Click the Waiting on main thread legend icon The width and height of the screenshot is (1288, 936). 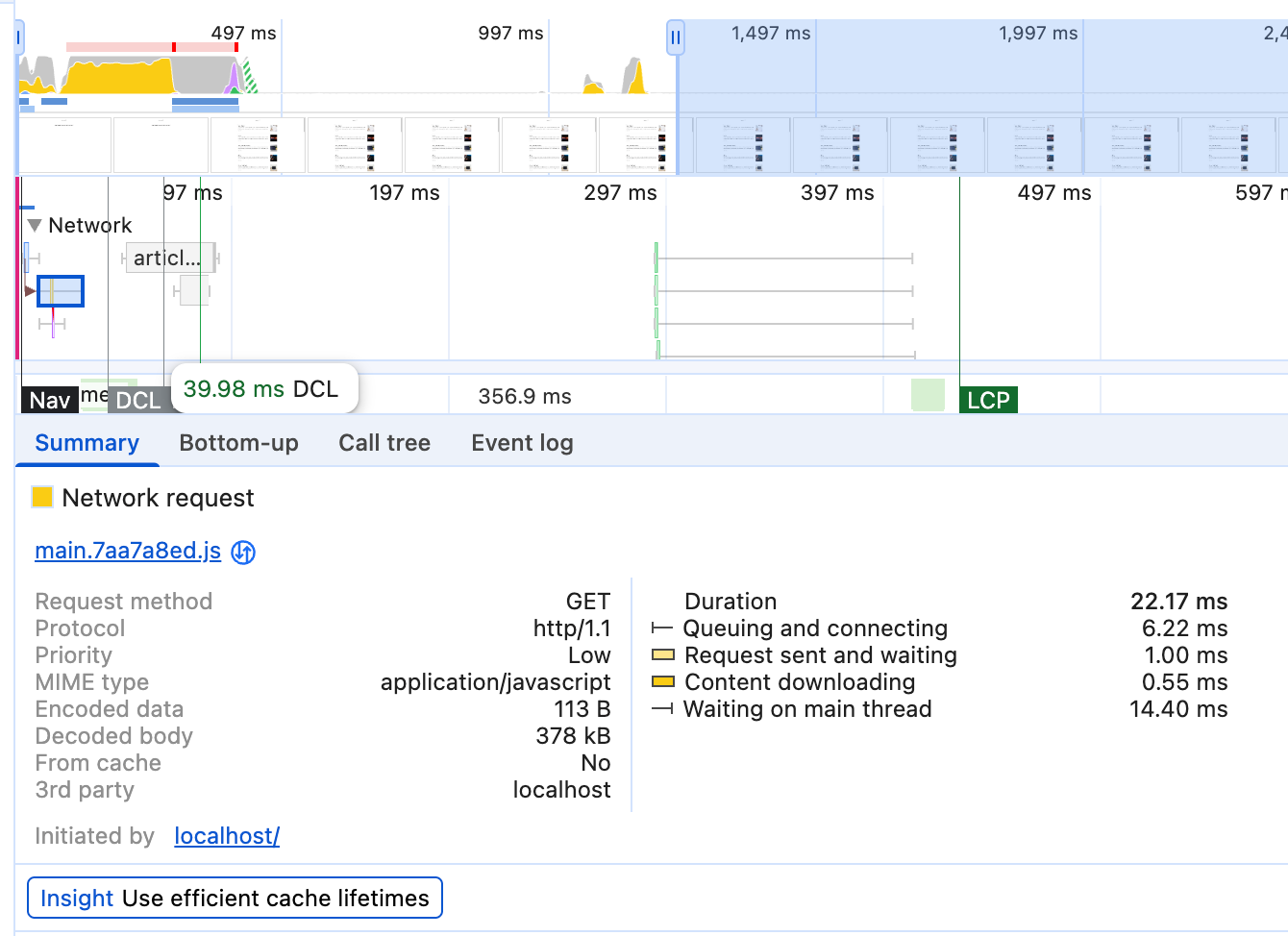click(x=661, y=709)
